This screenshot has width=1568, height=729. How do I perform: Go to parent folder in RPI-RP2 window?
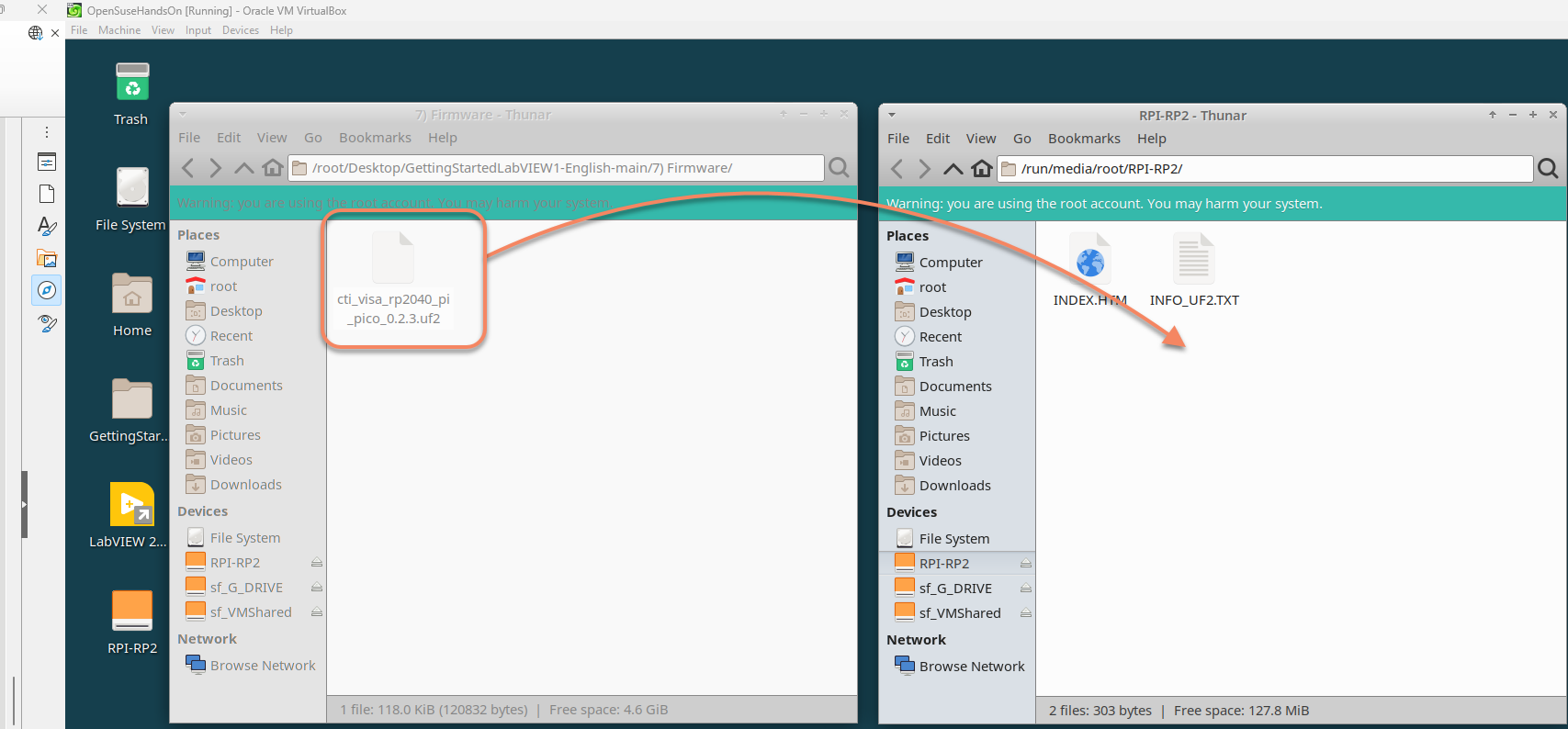coord(953,169)
